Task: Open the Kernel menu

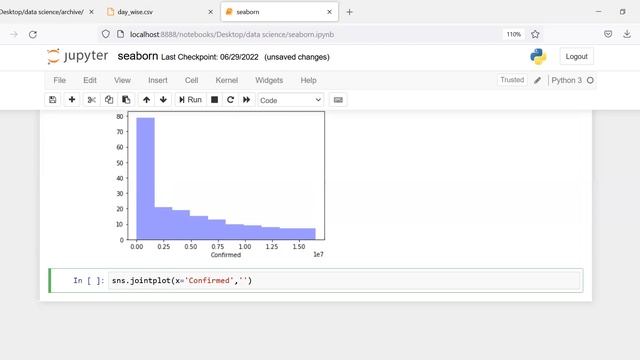Action: point(227,80)
